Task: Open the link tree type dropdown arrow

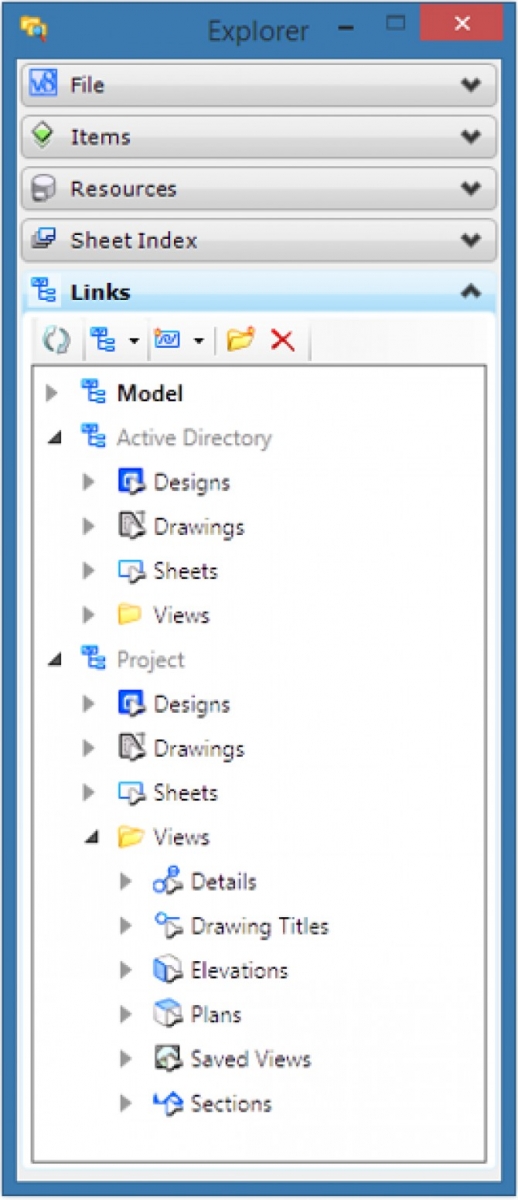Action: (133, 342)
